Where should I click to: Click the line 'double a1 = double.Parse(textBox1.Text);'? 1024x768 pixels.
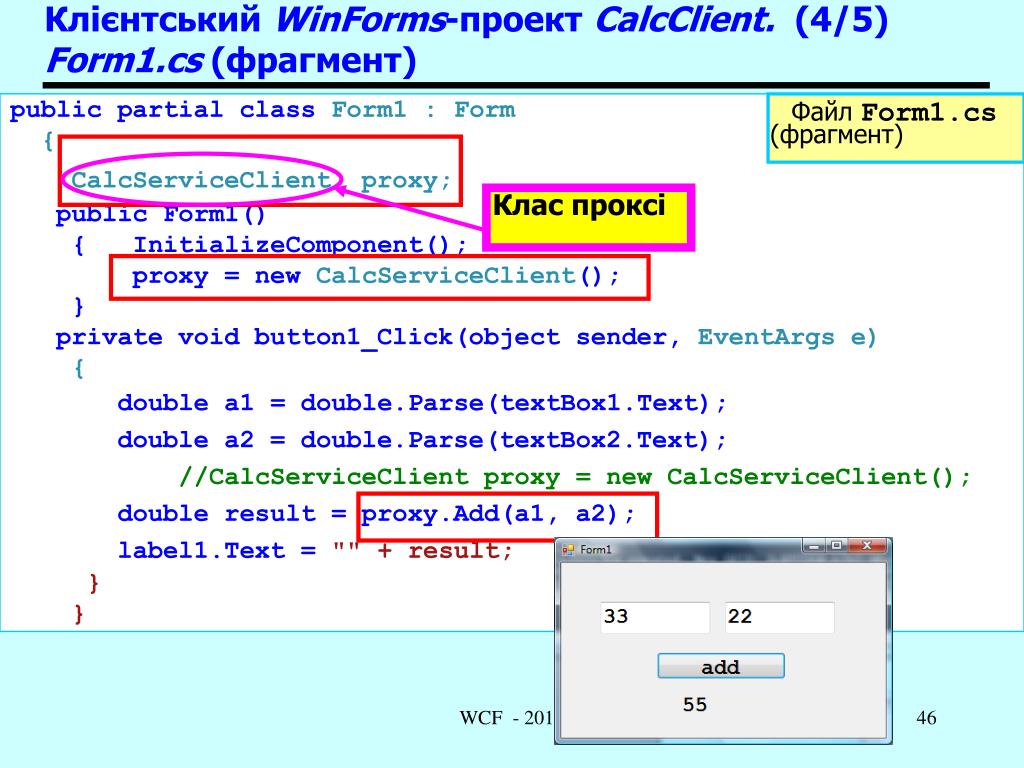[x=422, y=403]
